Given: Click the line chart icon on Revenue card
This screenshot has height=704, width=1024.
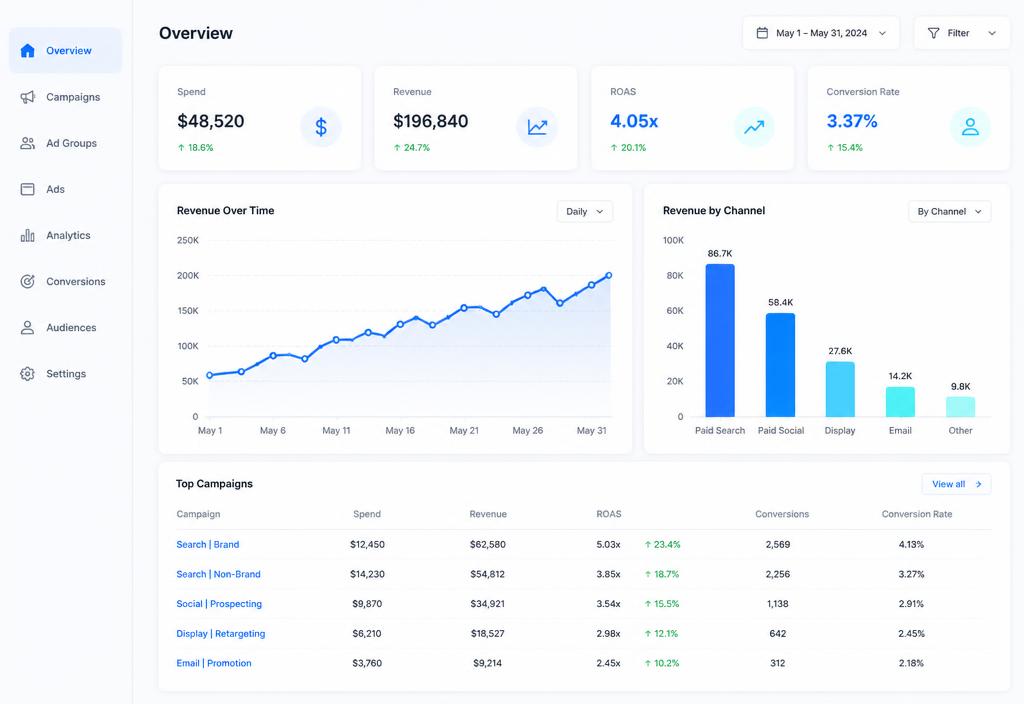Looking at the screenshot, I should [537, 127].
